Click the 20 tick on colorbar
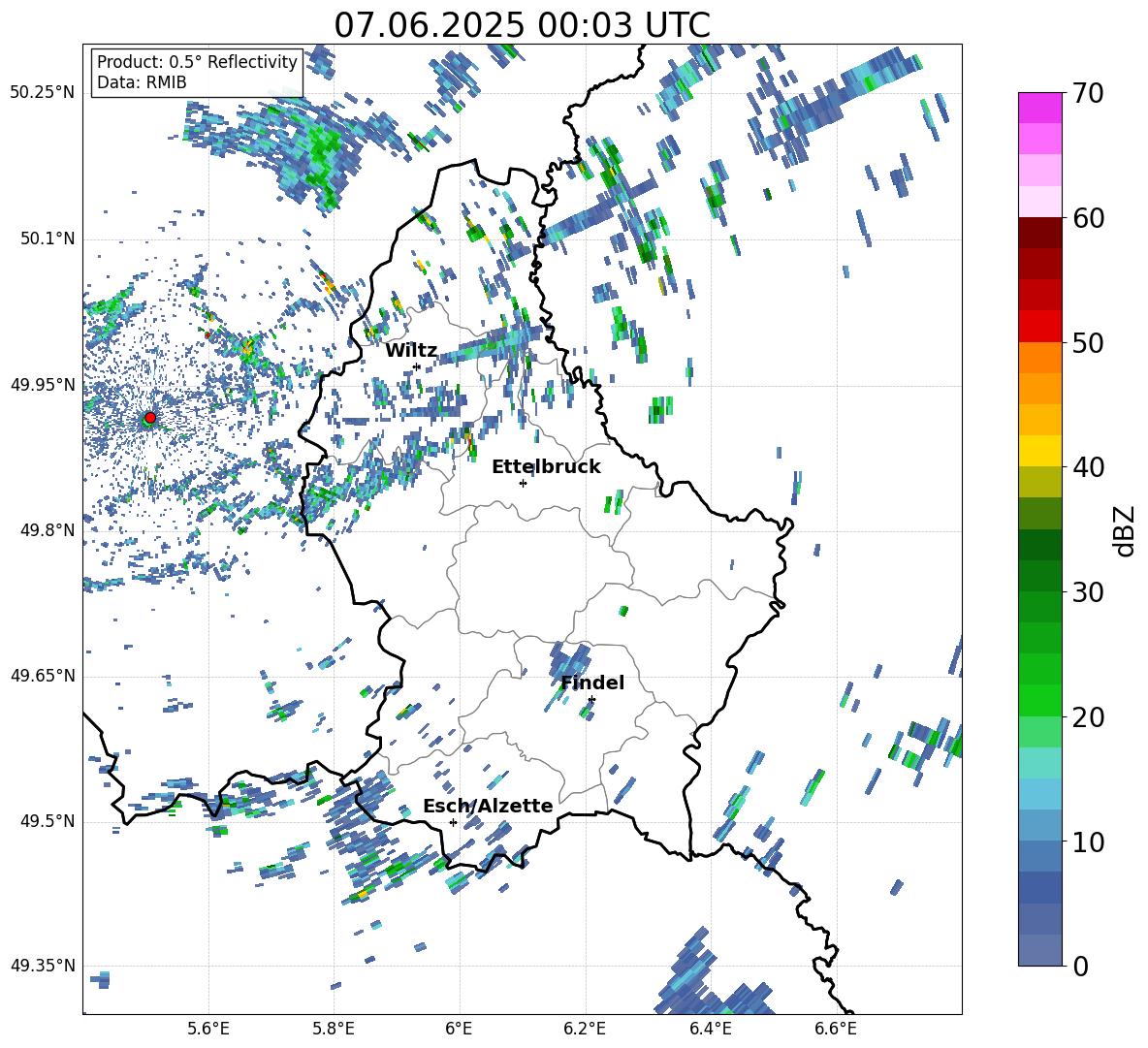This screenshot has width=1148, height=1048. pos(1088,716)
